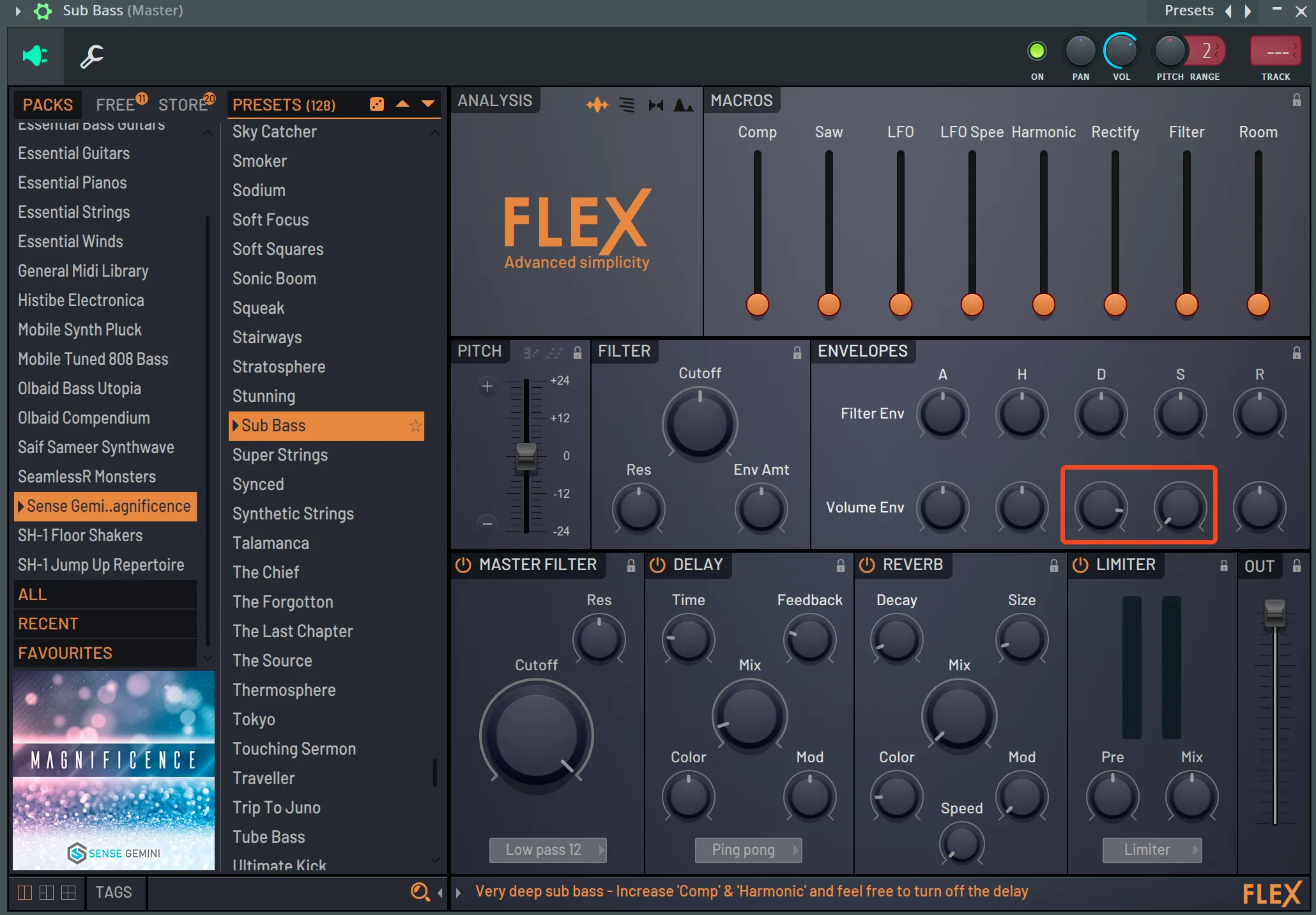Image resolution: width=1316 pixels, height=915 pixels.
Task: Toggle the MACROS panel lock
Action: (x=1297, y=100)
